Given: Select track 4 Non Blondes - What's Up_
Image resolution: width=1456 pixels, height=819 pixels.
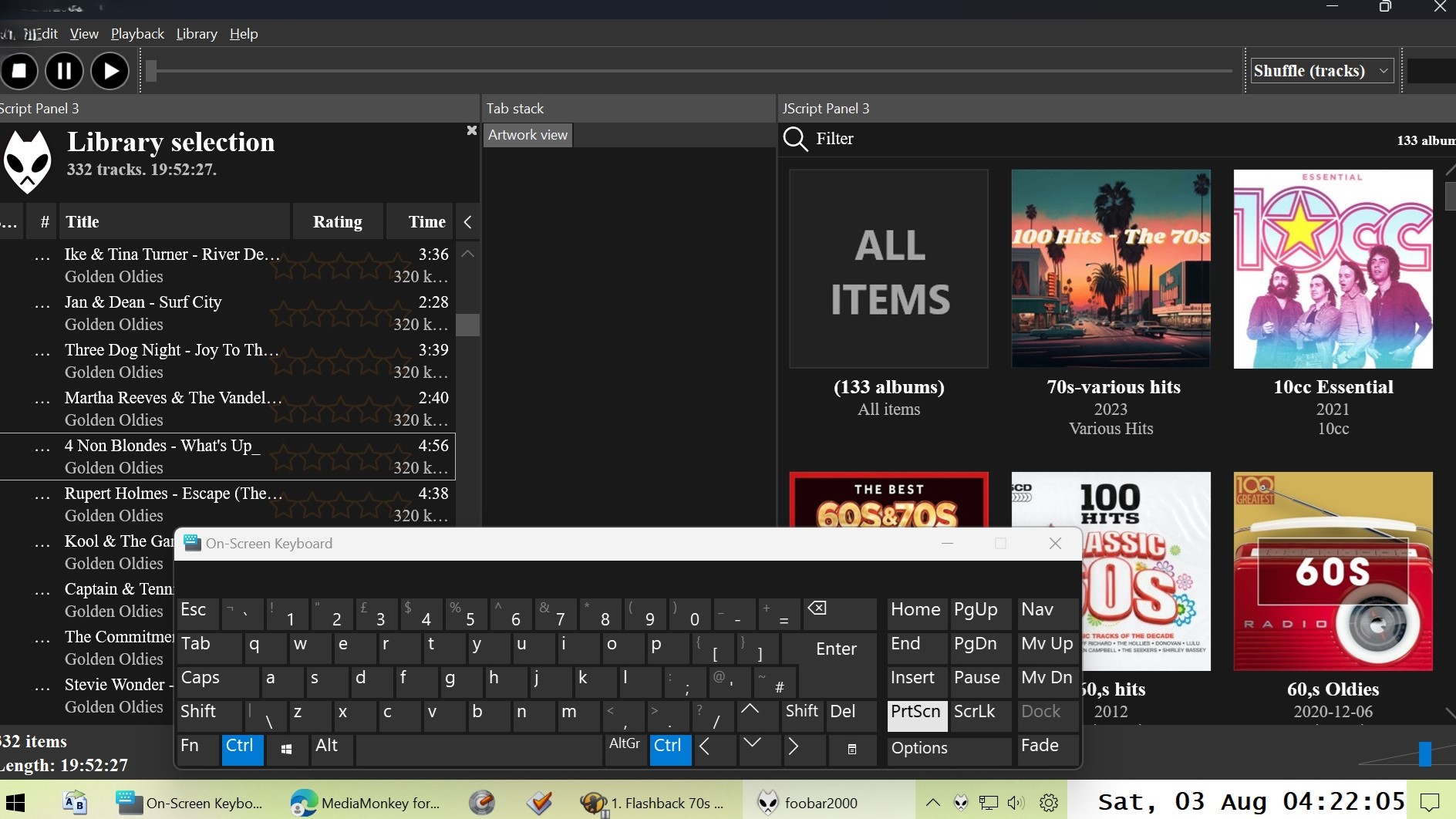Looking at the screenshot, I should tap(228, 457).
